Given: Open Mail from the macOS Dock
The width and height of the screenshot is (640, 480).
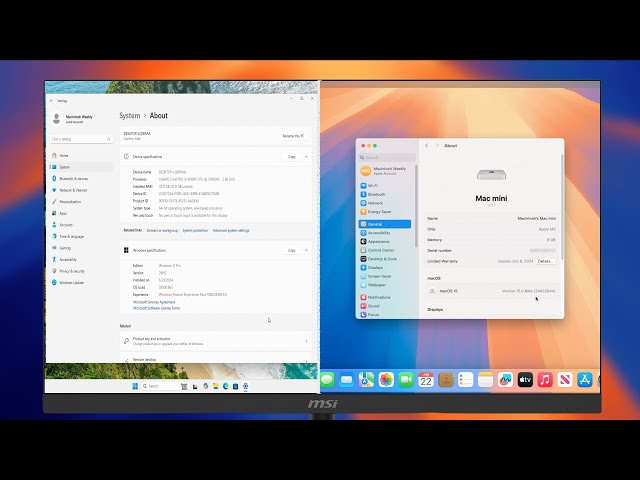Looking at the screenshot, I should 347,380.
